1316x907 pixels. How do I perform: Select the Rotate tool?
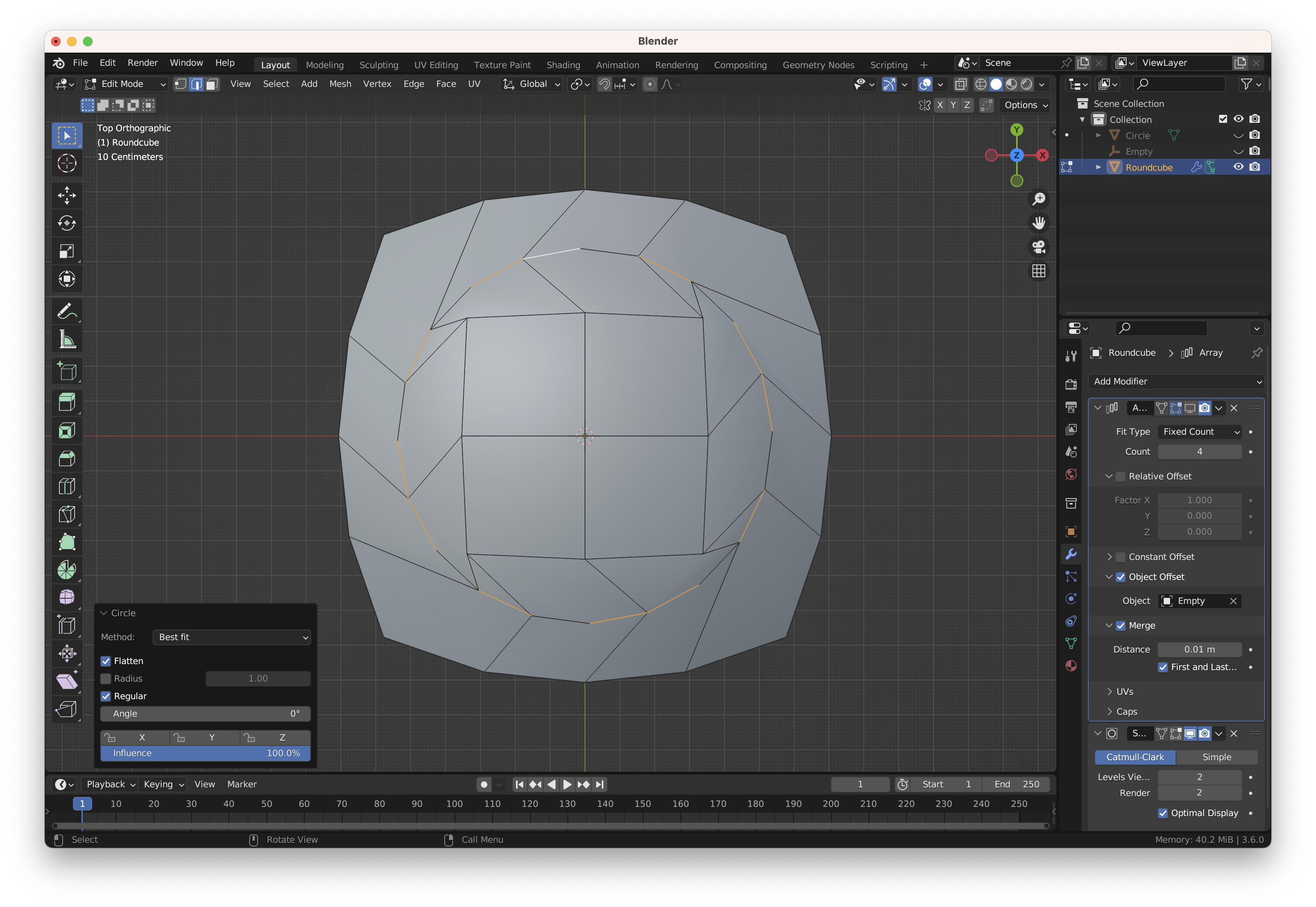(67, 223)
